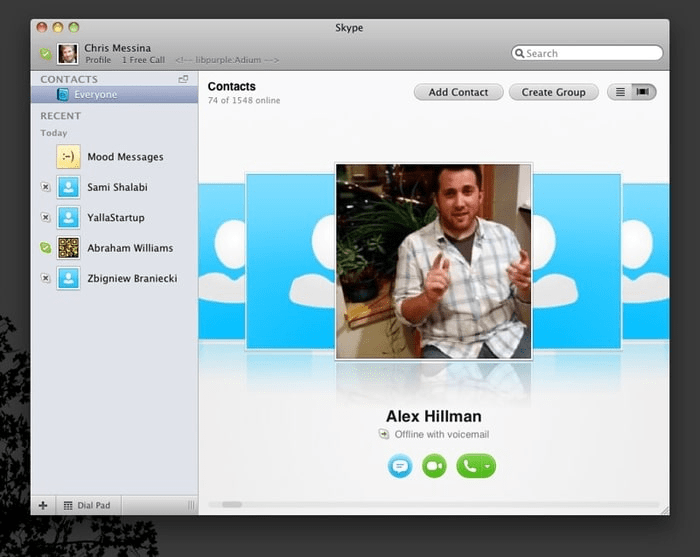Click the sidebar resize grip handle
The image size is (700, 557).
191,505
